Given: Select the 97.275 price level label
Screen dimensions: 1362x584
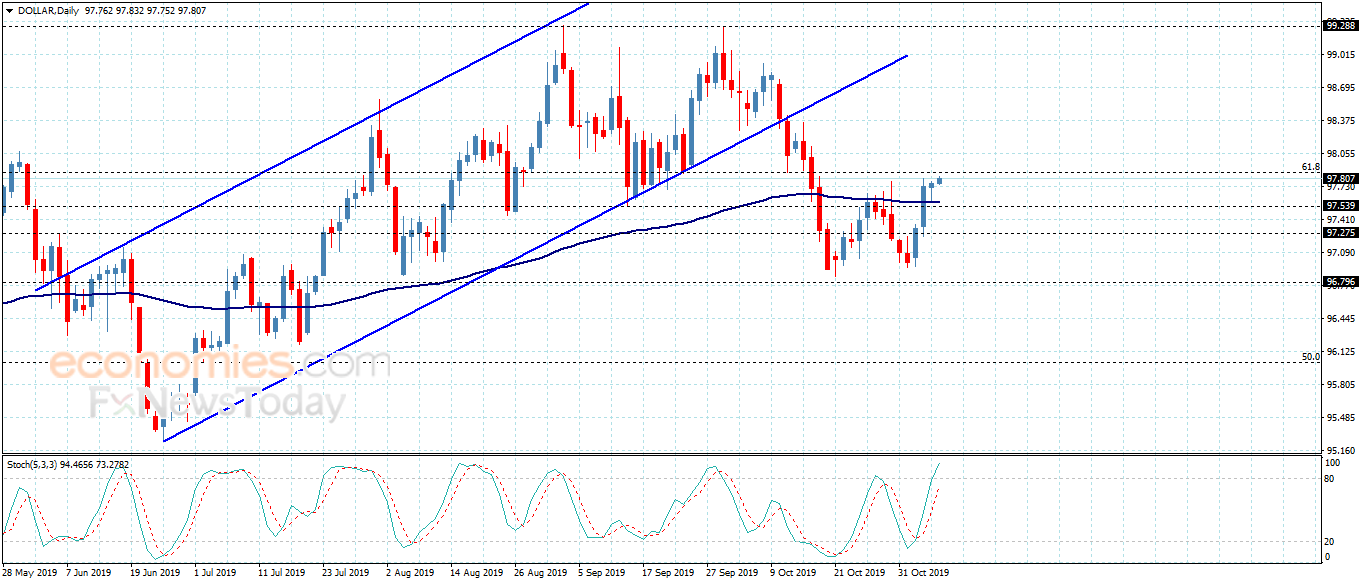Looking at the screenshot, I should click(1339, 233).
